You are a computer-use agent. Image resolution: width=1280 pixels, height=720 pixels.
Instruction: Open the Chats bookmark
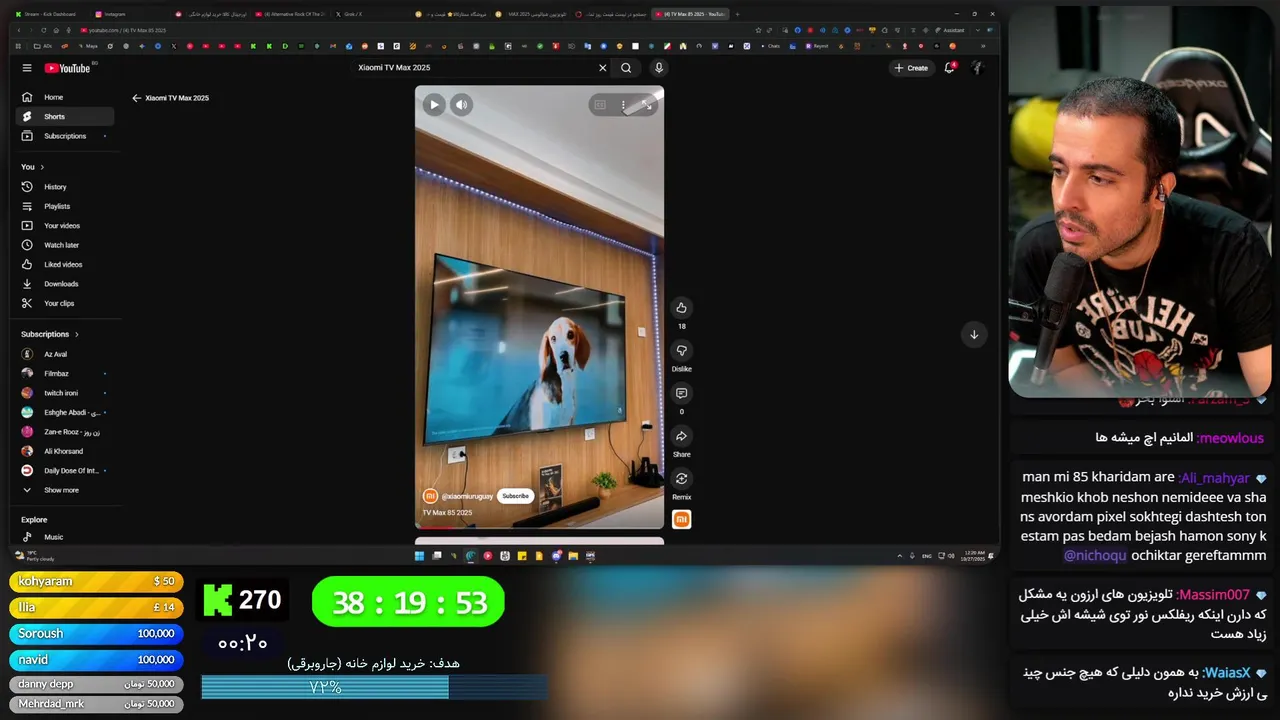pyautogui.click(x=770, y=46)
